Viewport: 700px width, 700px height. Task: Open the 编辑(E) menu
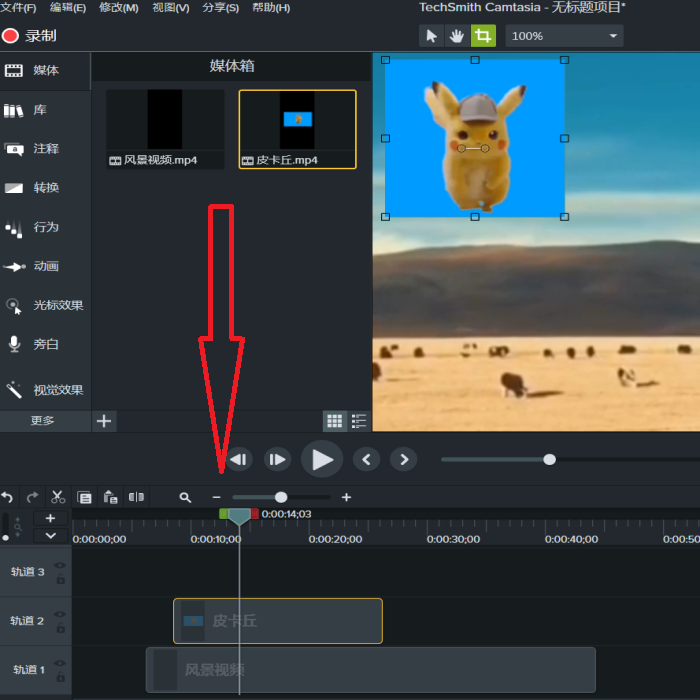click(68, 8)
